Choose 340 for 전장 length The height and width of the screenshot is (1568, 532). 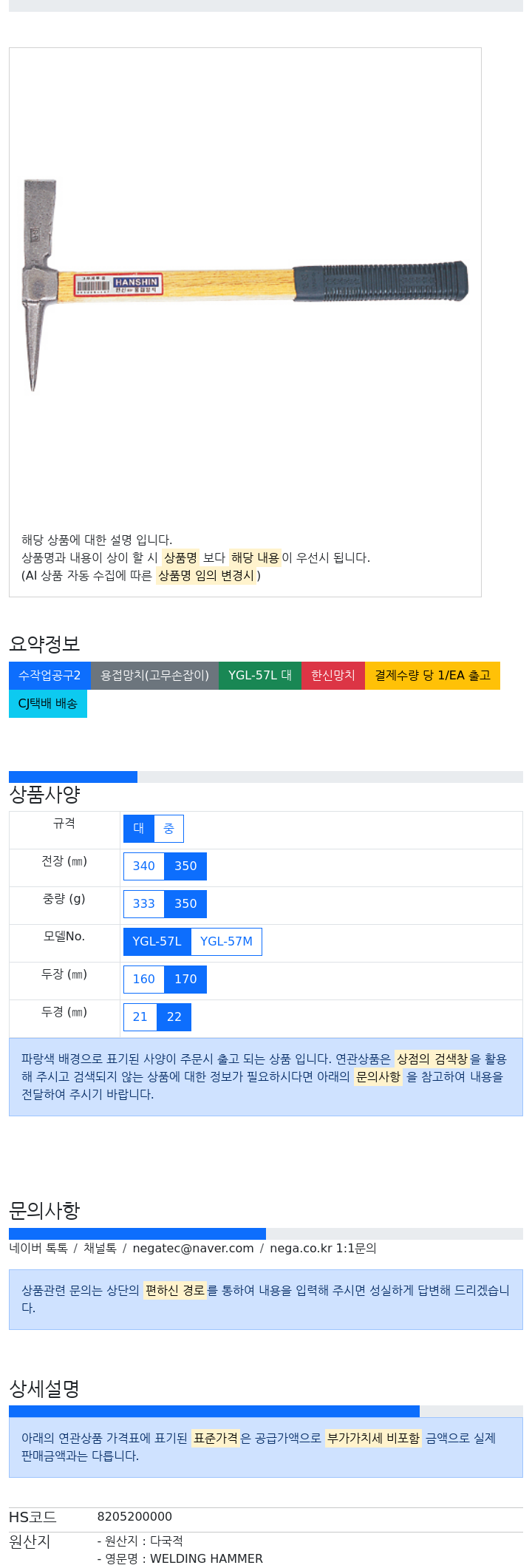pyautogui.click(x=144, y=866)
